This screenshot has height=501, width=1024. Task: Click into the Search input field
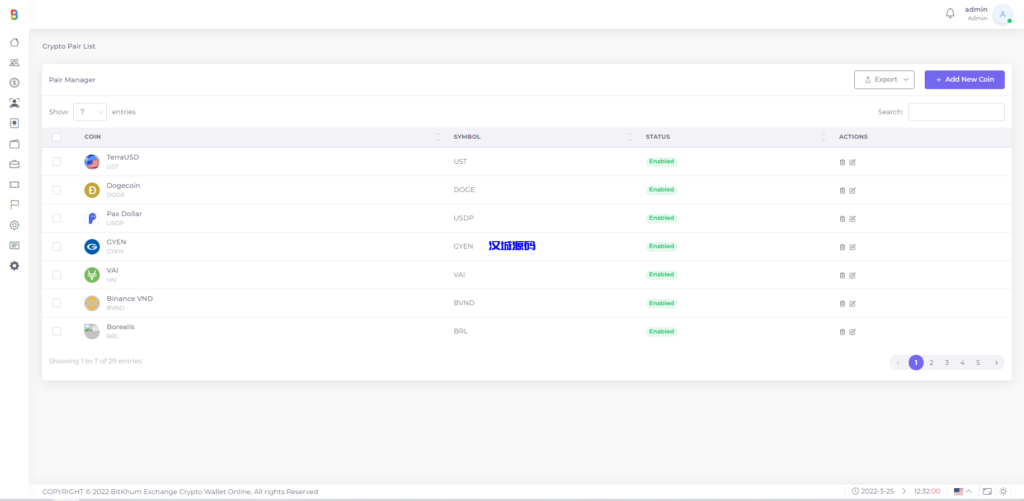(955, 112)
